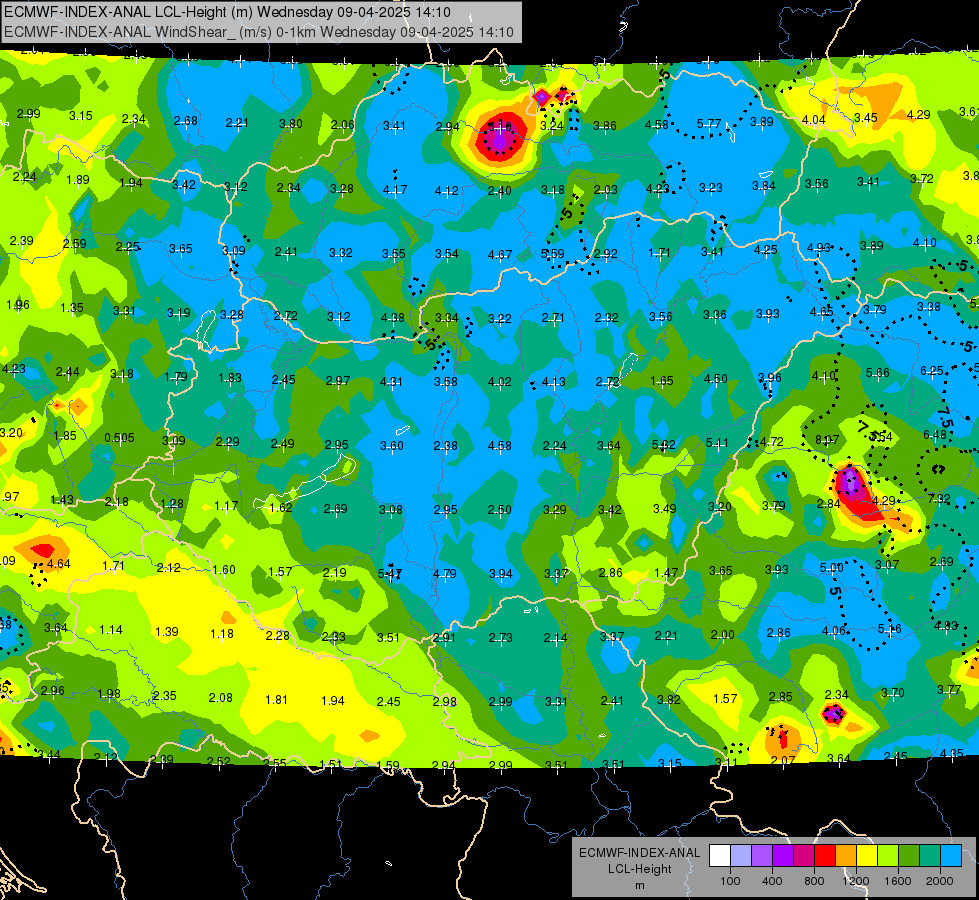Viewport: 979px width, 900px height.
Task: Click the wind shear value 0.505
Action: pyautogui.click(x=119, y=437)
